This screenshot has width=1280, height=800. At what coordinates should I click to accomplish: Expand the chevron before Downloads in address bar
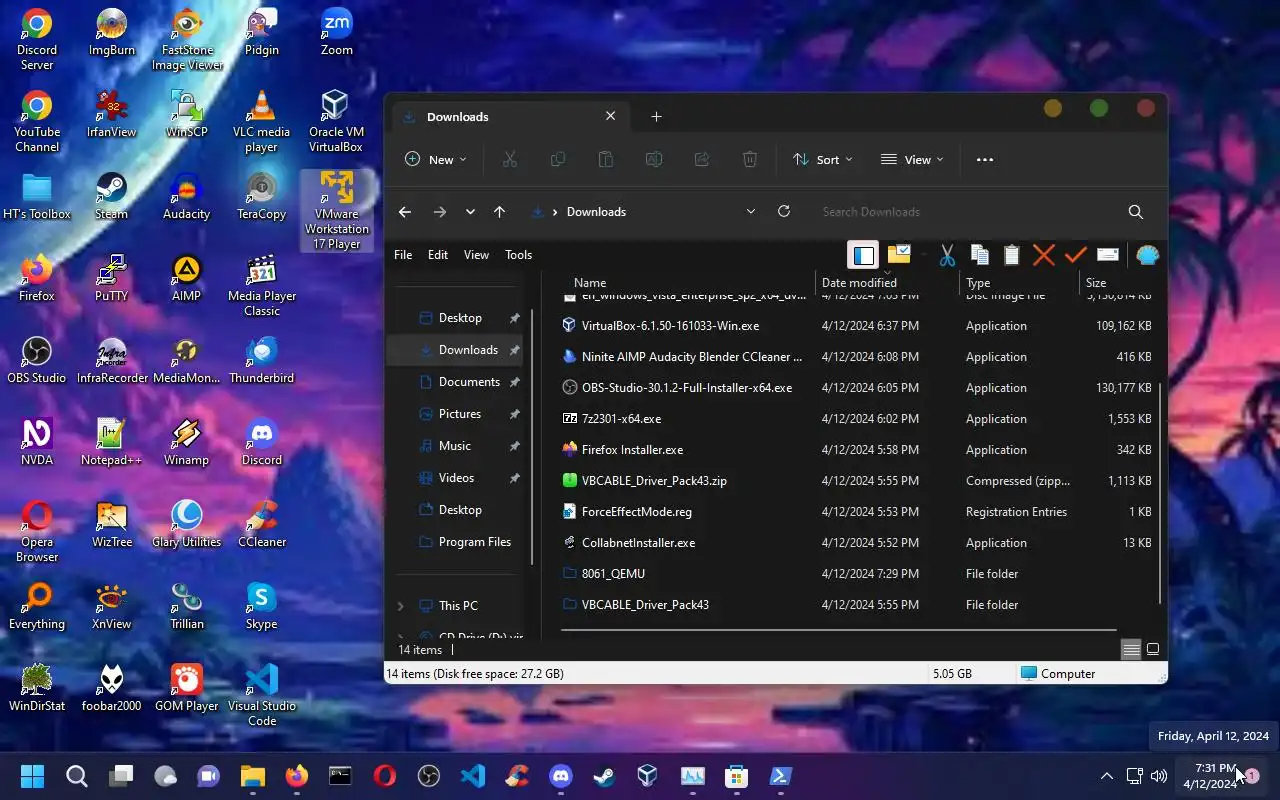pos(555,212)
